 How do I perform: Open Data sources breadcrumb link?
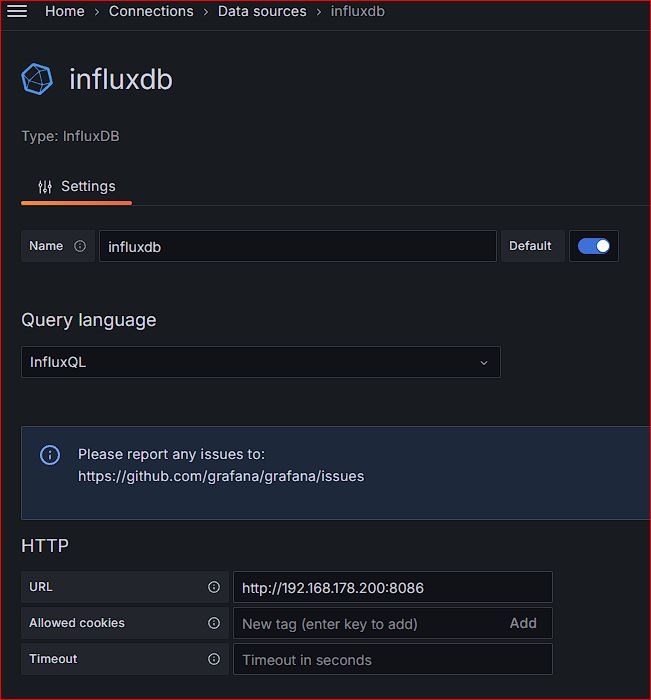coord(262,11)
